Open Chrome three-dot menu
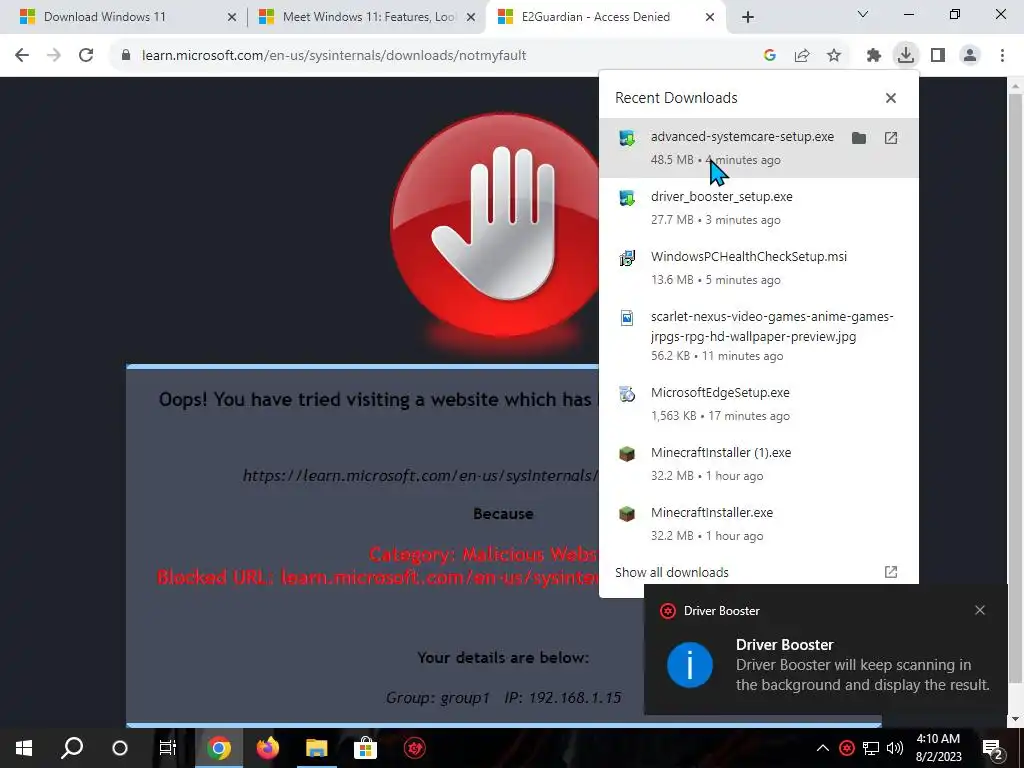 (x=1002, y=56)
